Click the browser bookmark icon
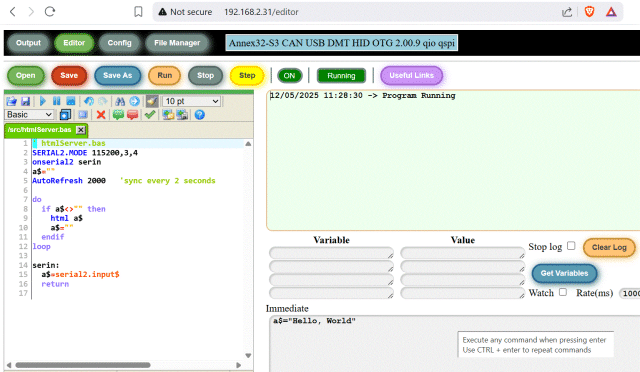Image resolution: width=640 pixels, height=372 pixels. (138, 12)
